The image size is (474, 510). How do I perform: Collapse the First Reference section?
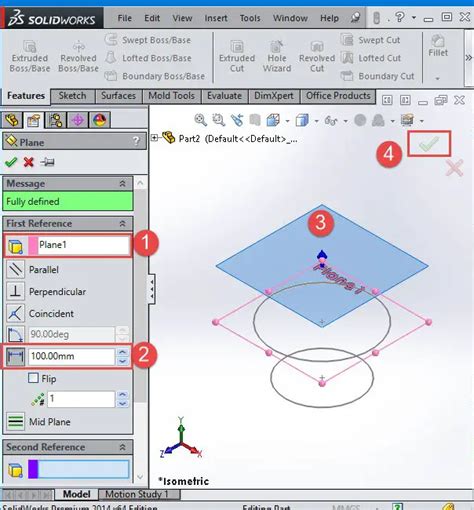pos(123,224)
